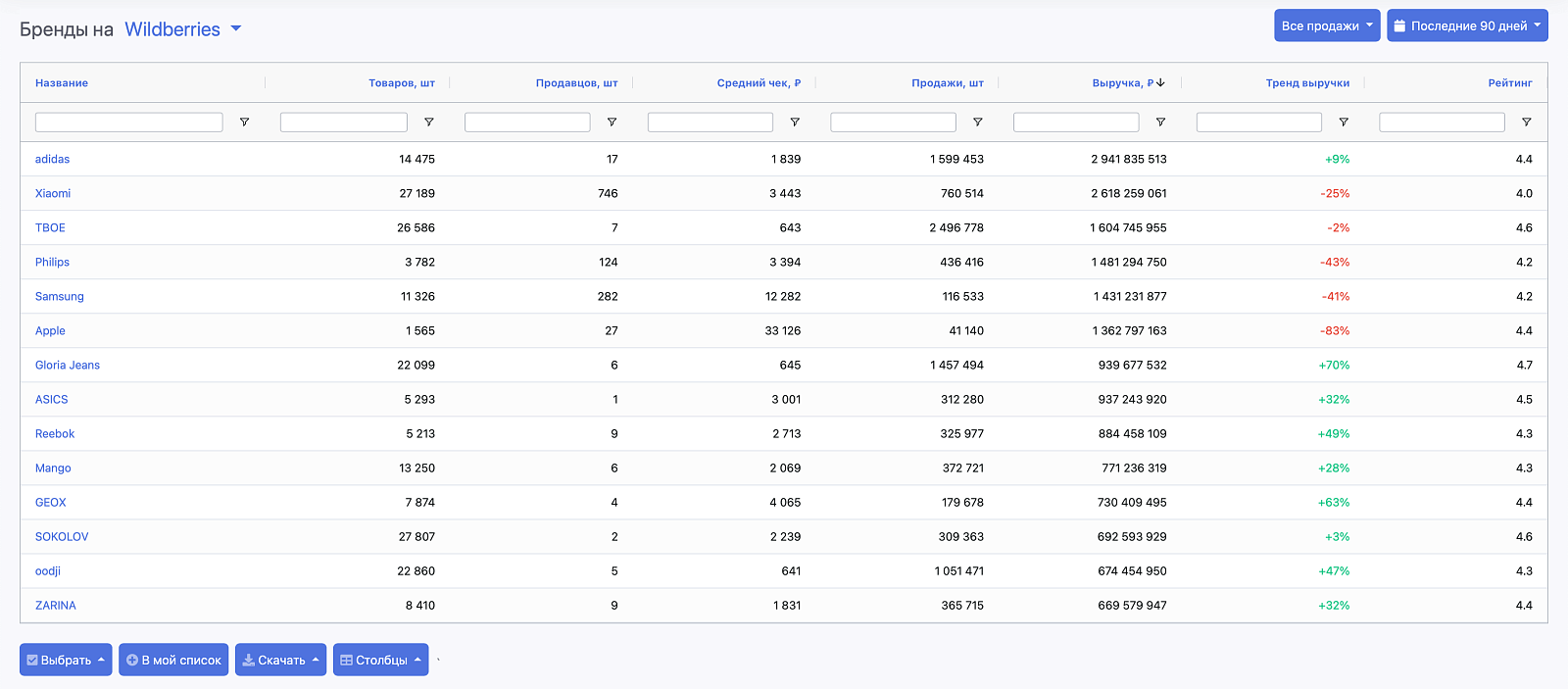Click Xiaomi revenue trend -25%
Viewport: 1568px width, 689px height.
(1335, 193)
